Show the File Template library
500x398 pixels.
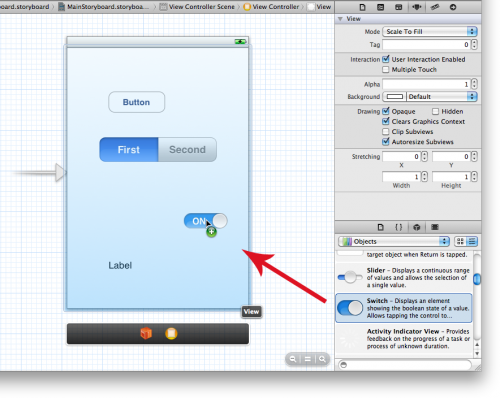point(380,227)
